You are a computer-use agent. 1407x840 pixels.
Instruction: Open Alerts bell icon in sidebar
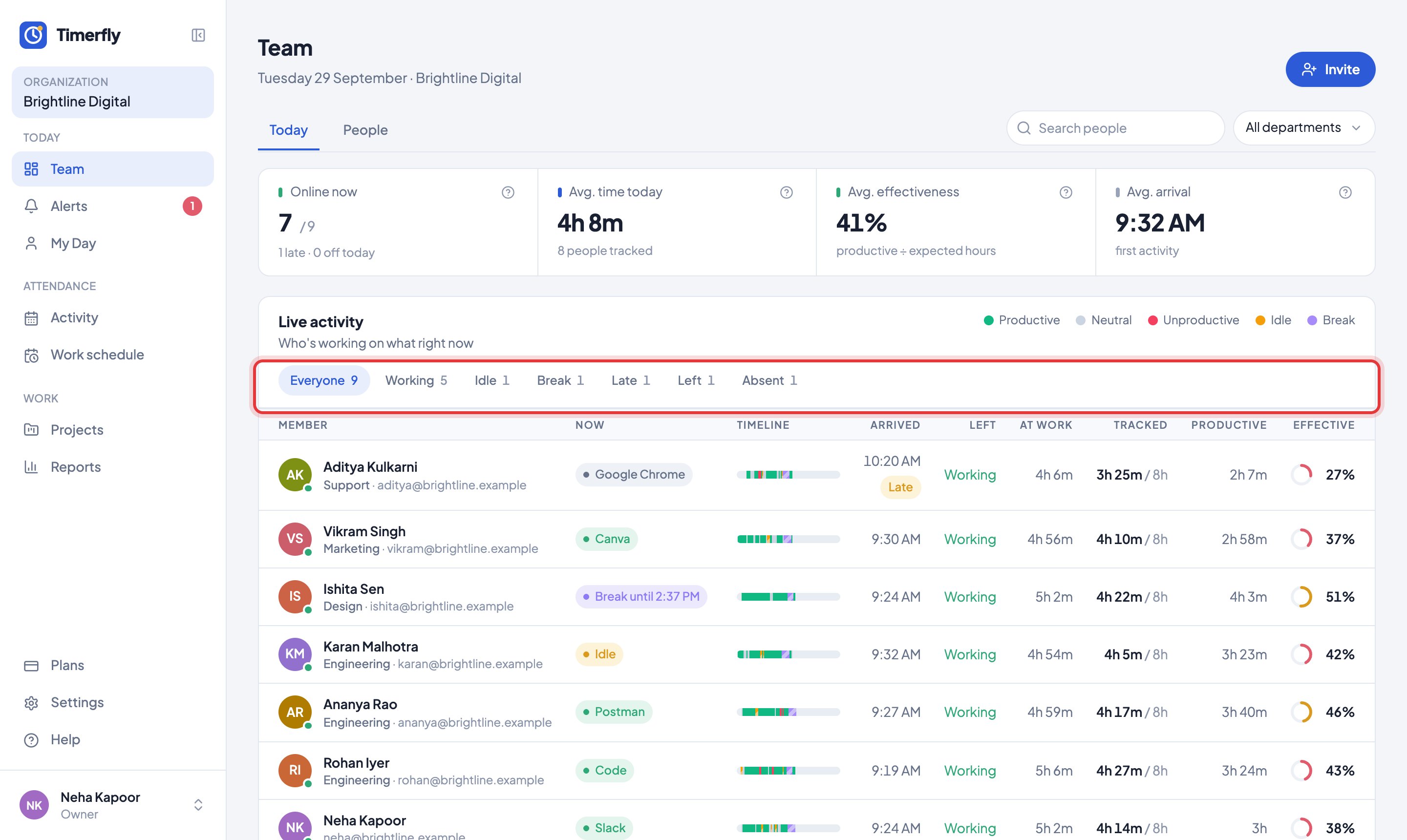[x=31, y=206]
